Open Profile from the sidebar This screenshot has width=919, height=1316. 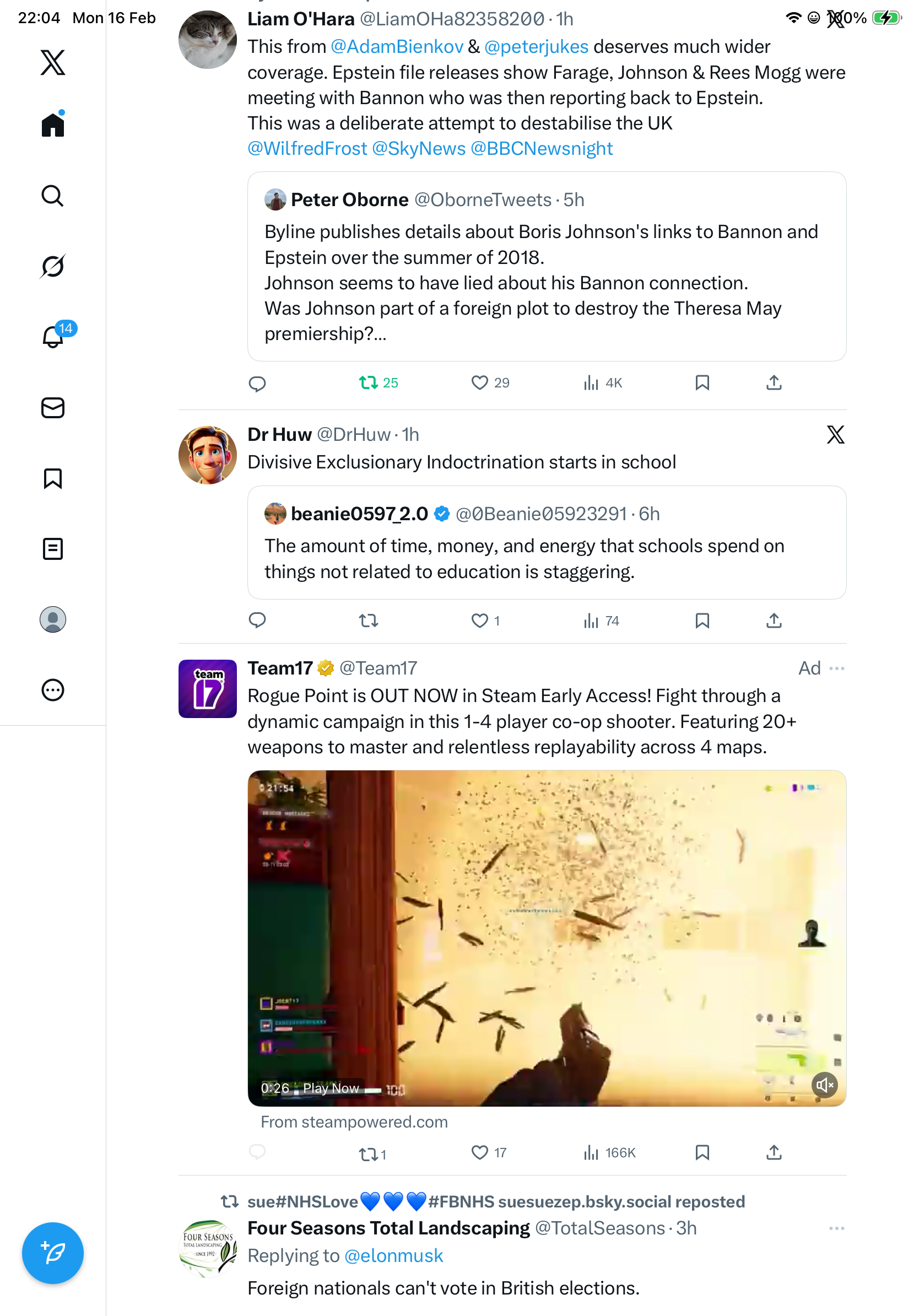pyautogui.click(x=53, y=619)
